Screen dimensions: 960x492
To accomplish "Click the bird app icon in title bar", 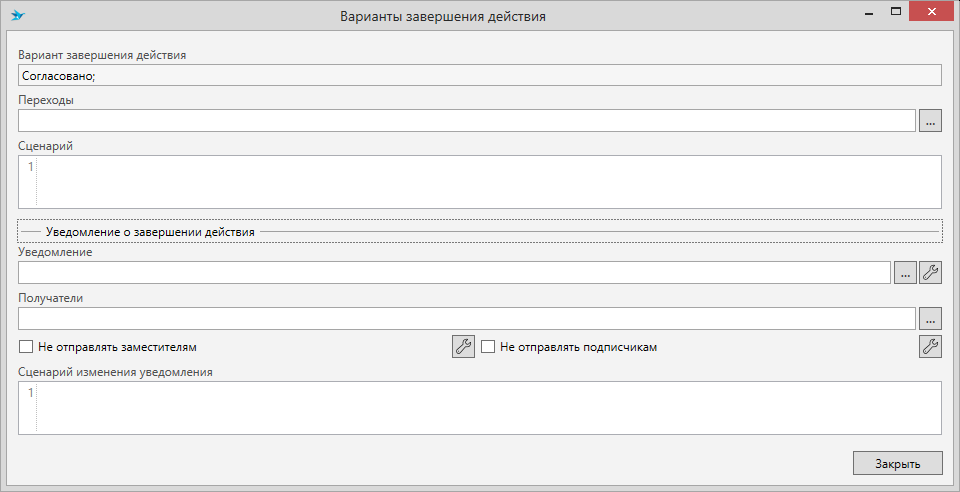I will [17, 16].
